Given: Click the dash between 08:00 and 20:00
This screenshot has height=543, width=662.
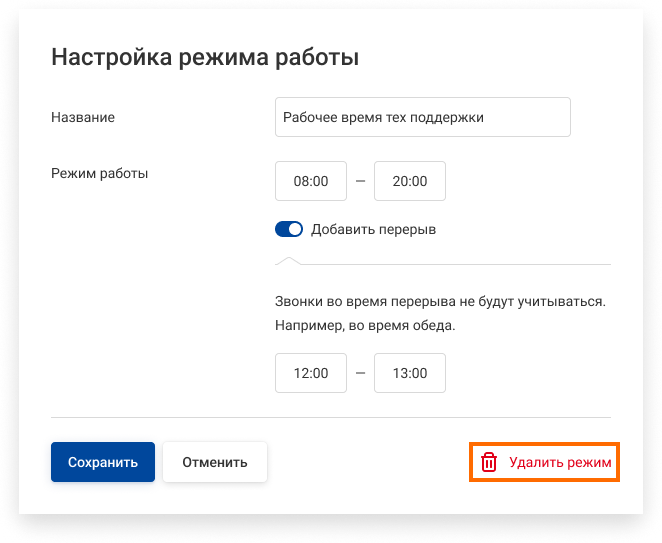Looking at the screenshot, I should click(x=360, y=181).
